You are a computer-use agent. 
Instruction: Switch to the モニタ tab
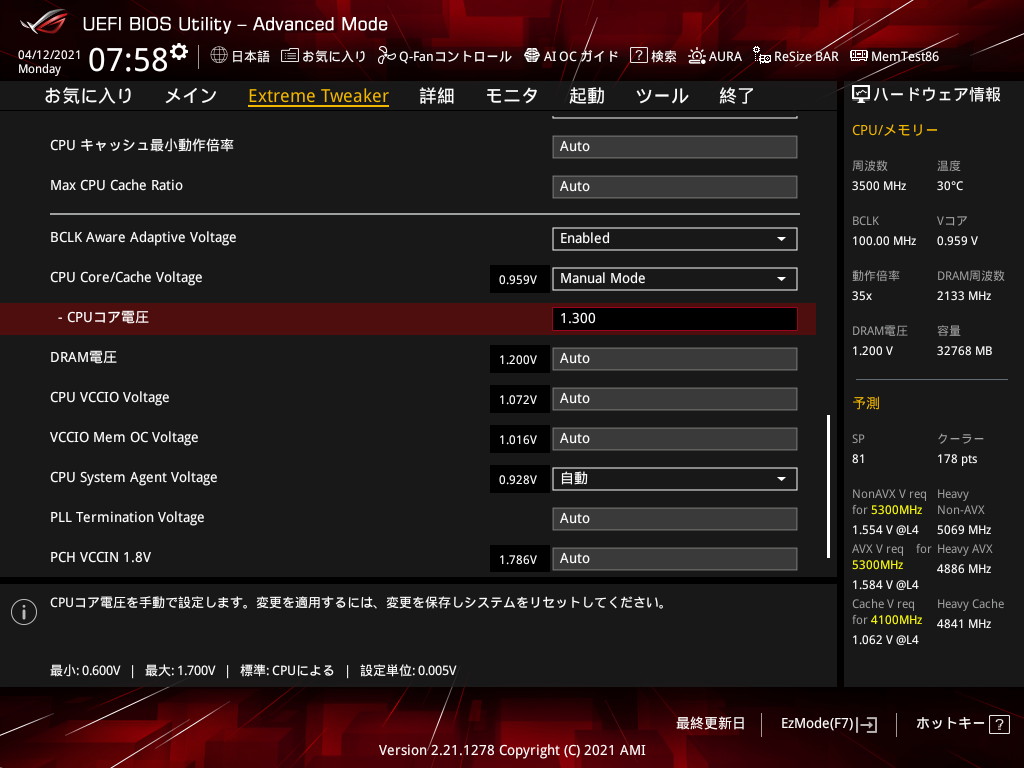point(511,96)
